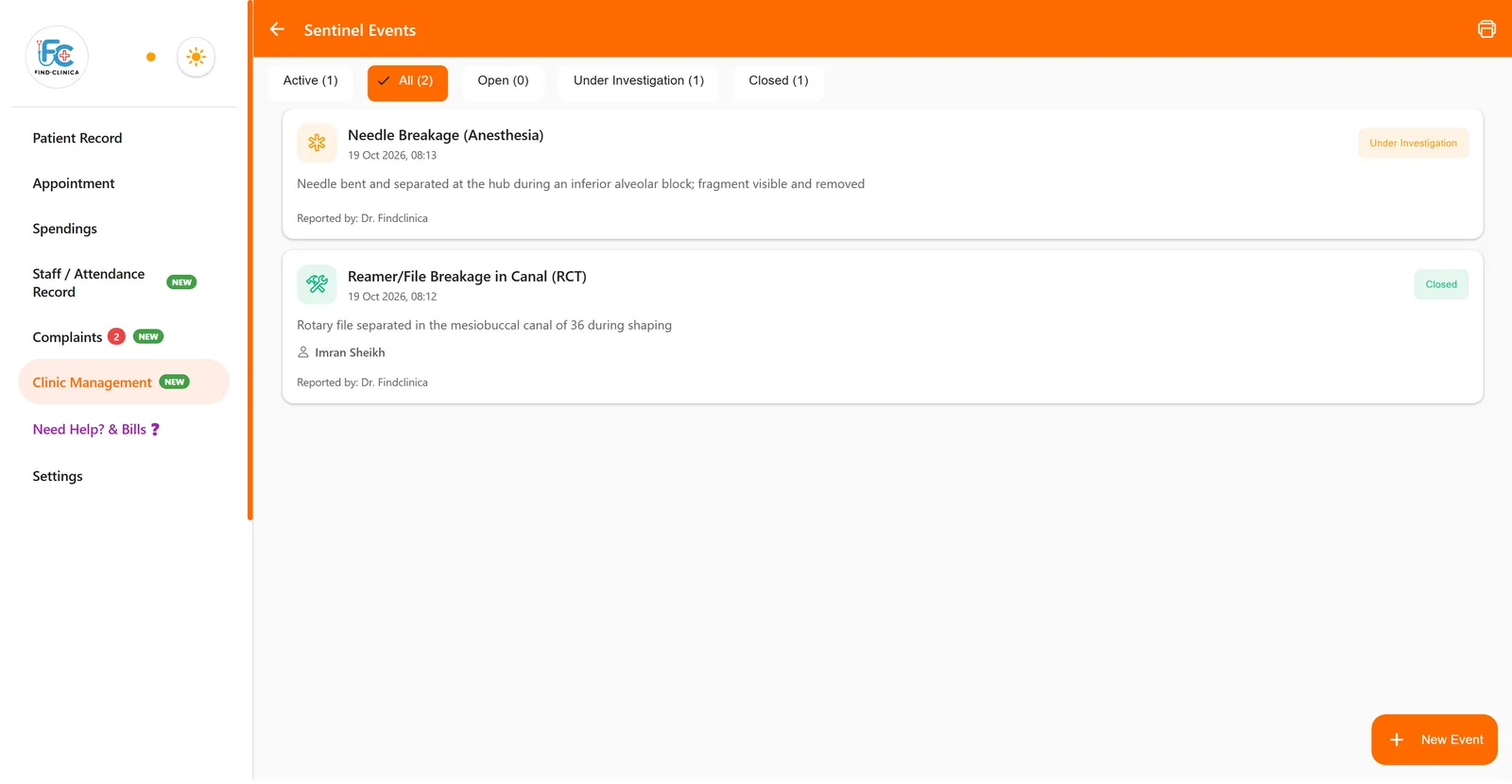Click the date 19 Oct 2026, 08:13
The height and width of the screenshot is (784, 1512).
pos(392,156)
